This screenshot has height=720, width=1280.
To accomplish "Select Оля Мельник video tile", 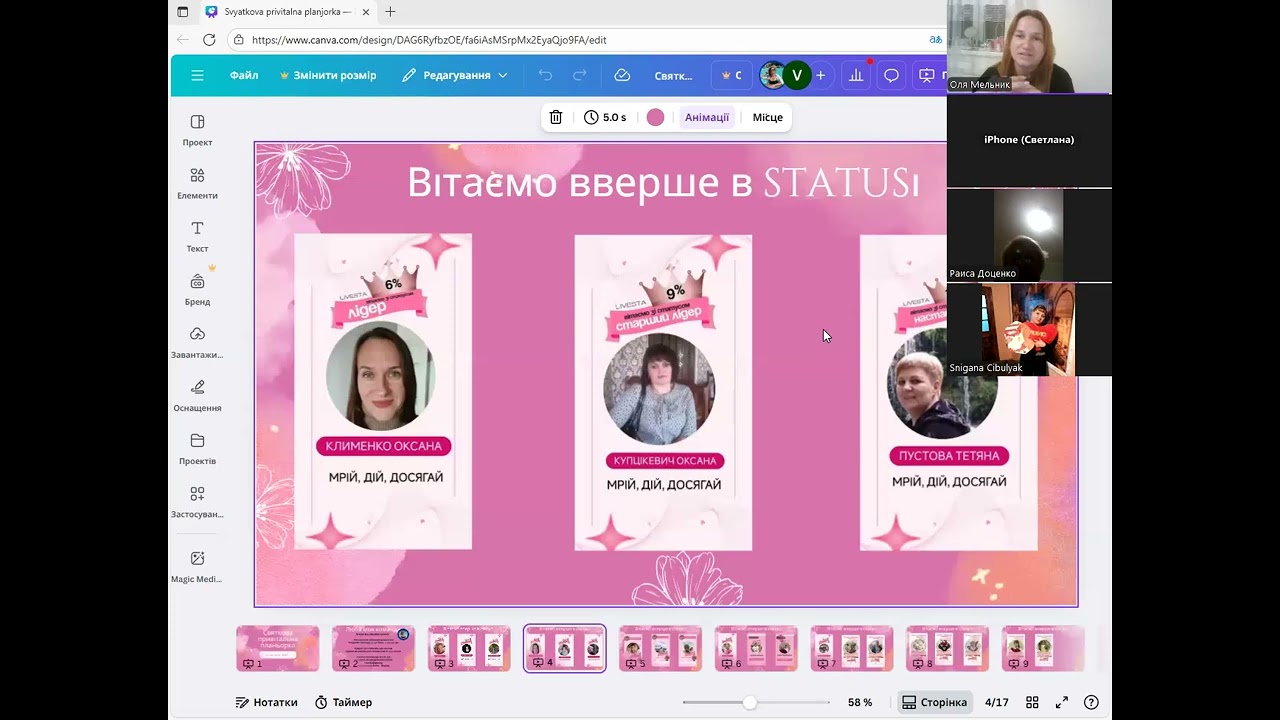I will pos(1029,47).
